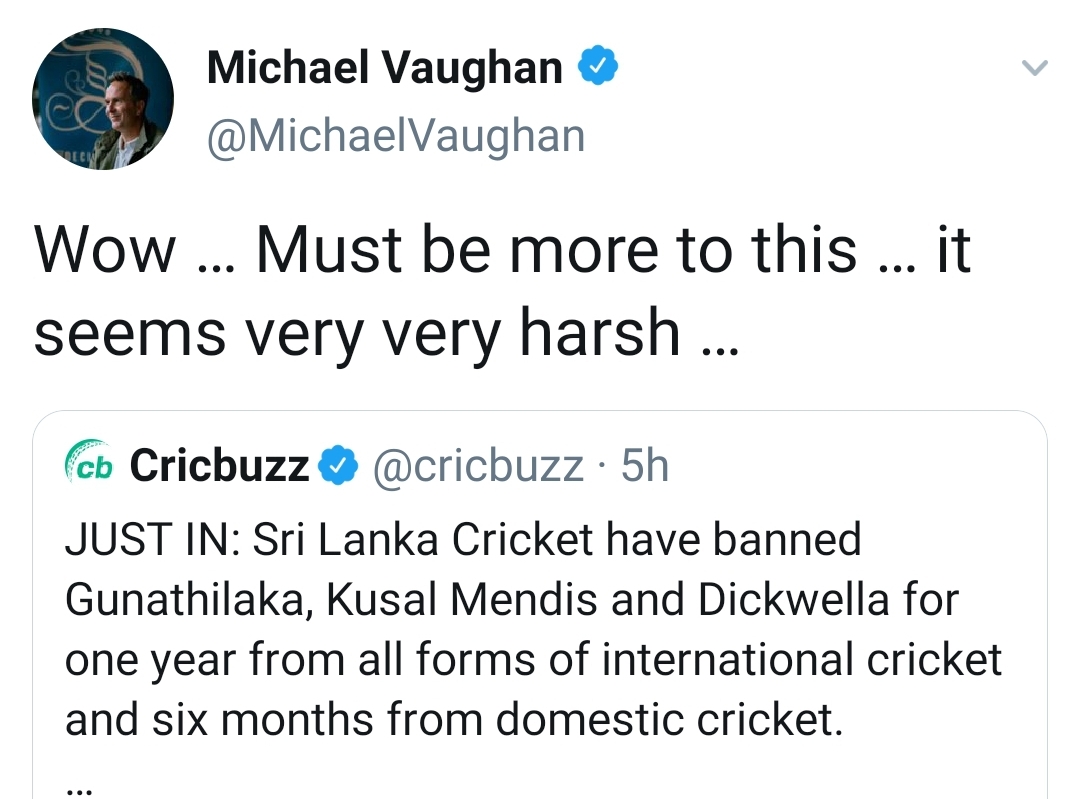
Task: Open the @cricbuzz handle
Action: click(x=478, y=466)
